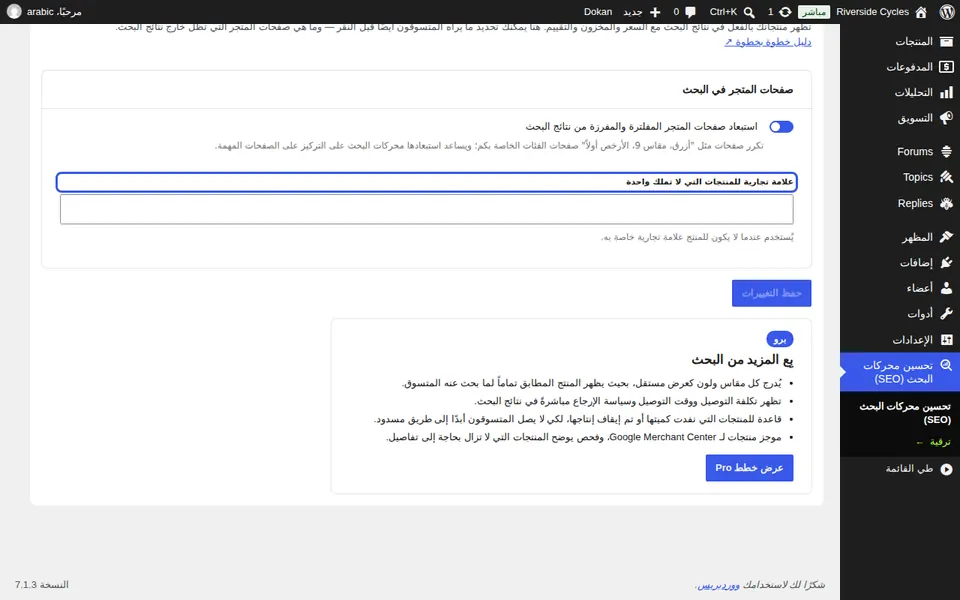Toggle استبعاد صفحات المتجر المفلترة switch
The height and width of the screenshot is (600, 960).
(781, 127)
